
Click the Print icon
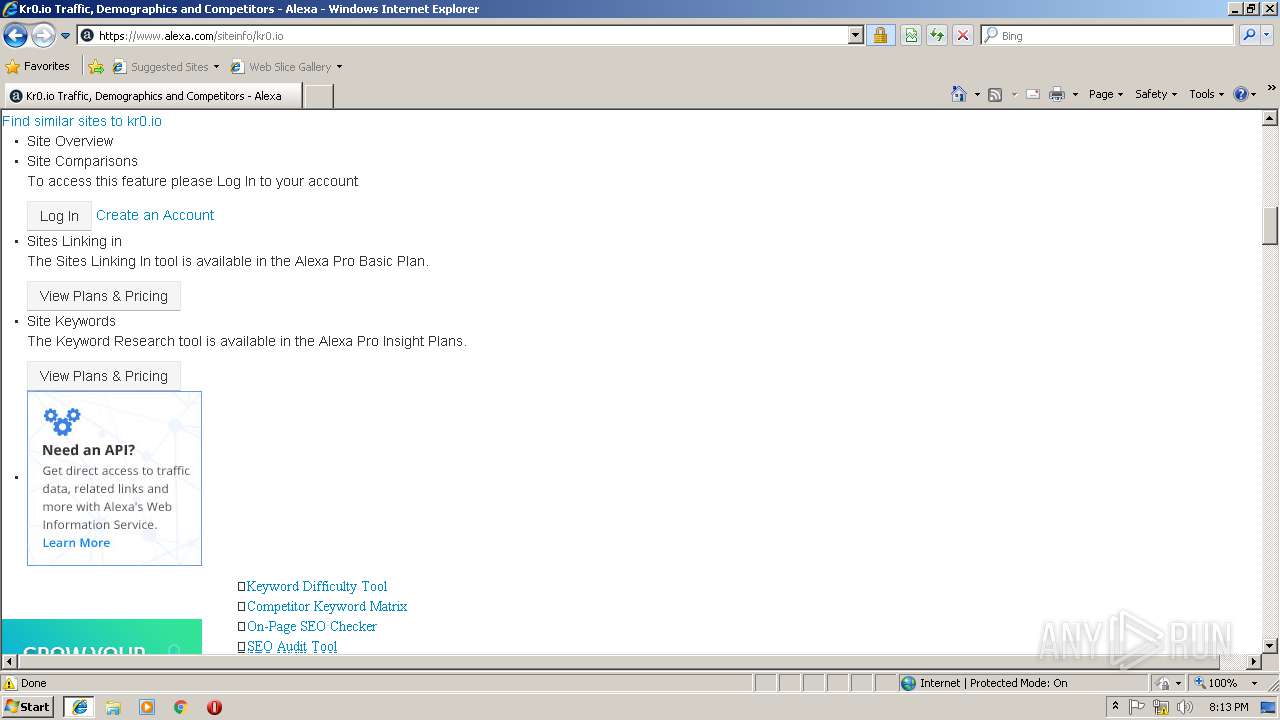pyautogui.click(x=1057, y=94)
